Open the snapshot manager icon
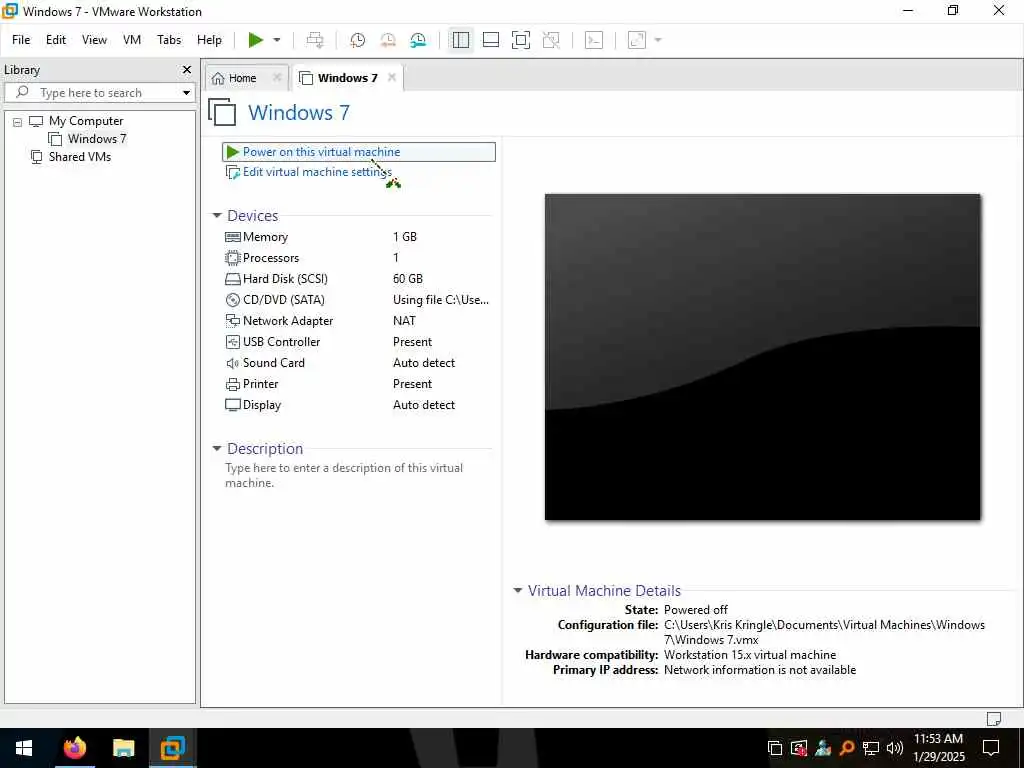Image resolution: width=1024 pixels, height=768 pixels. pyautogui.click(x=418, y=40)
